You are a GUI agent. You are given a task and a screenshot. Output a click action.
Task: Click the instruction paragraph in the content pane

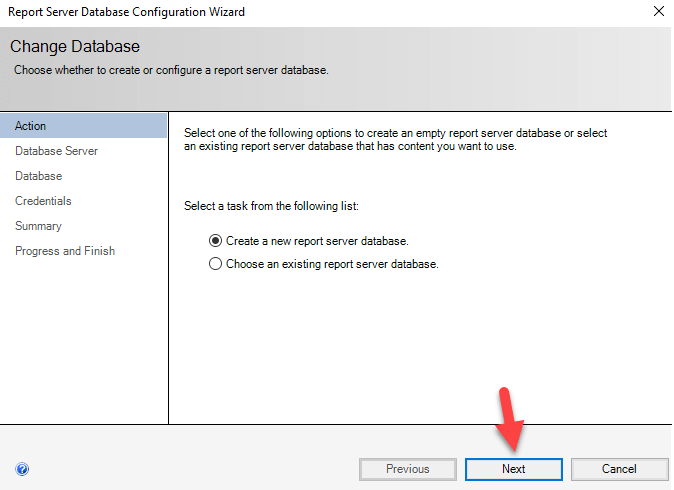395,140
